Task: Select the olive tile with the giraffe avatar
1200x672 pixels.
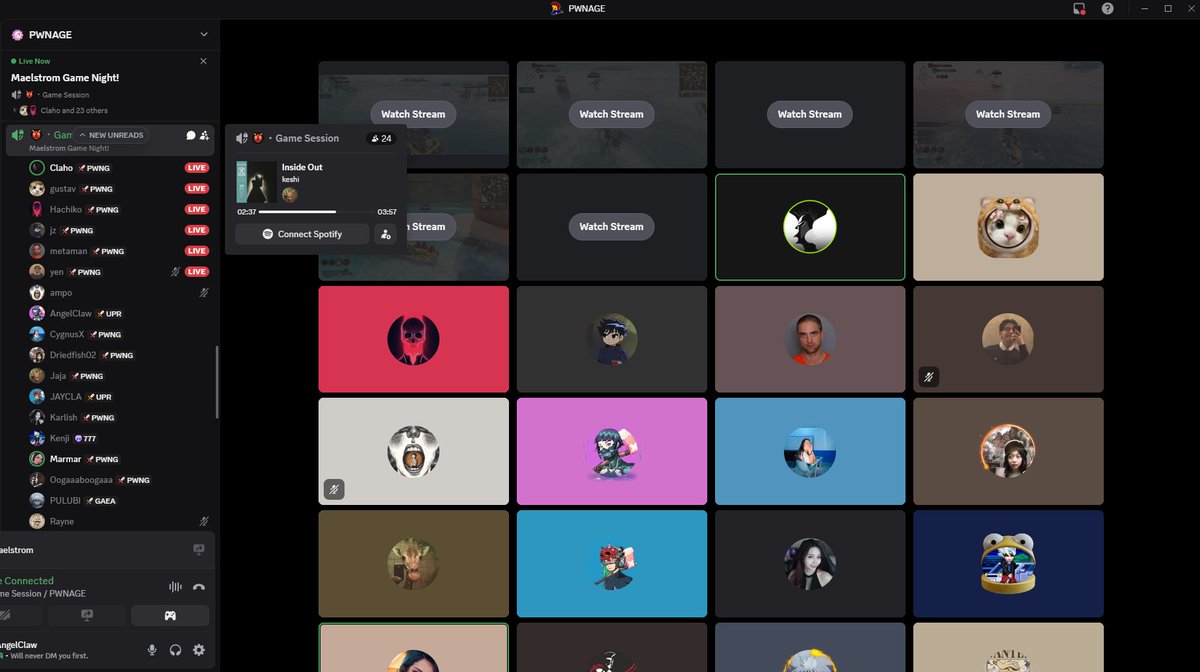Action: click(414, 564)
